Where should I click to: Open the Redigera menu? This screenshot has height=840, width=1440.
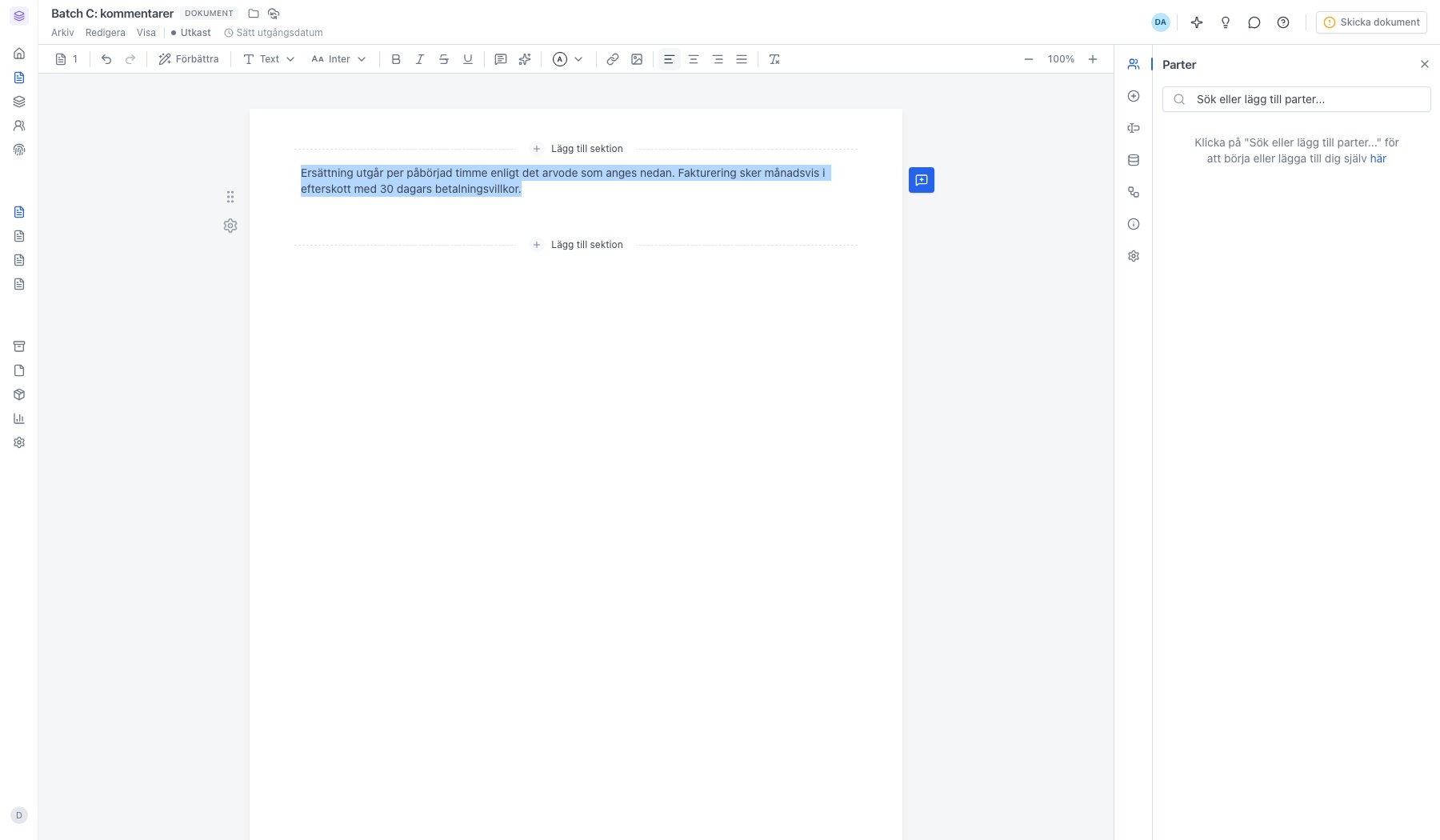[106, 33]
